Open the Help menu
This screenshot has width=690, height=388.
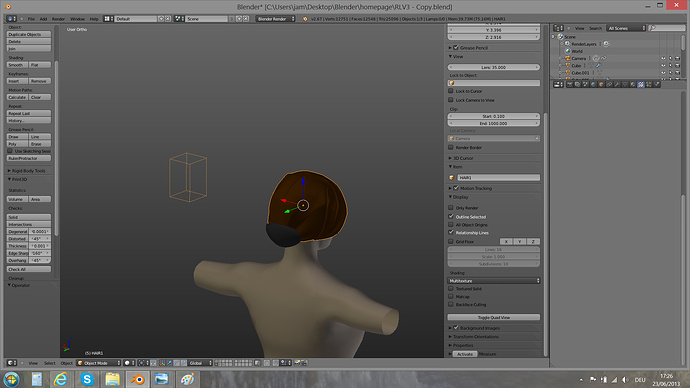[x=94, y=19]
